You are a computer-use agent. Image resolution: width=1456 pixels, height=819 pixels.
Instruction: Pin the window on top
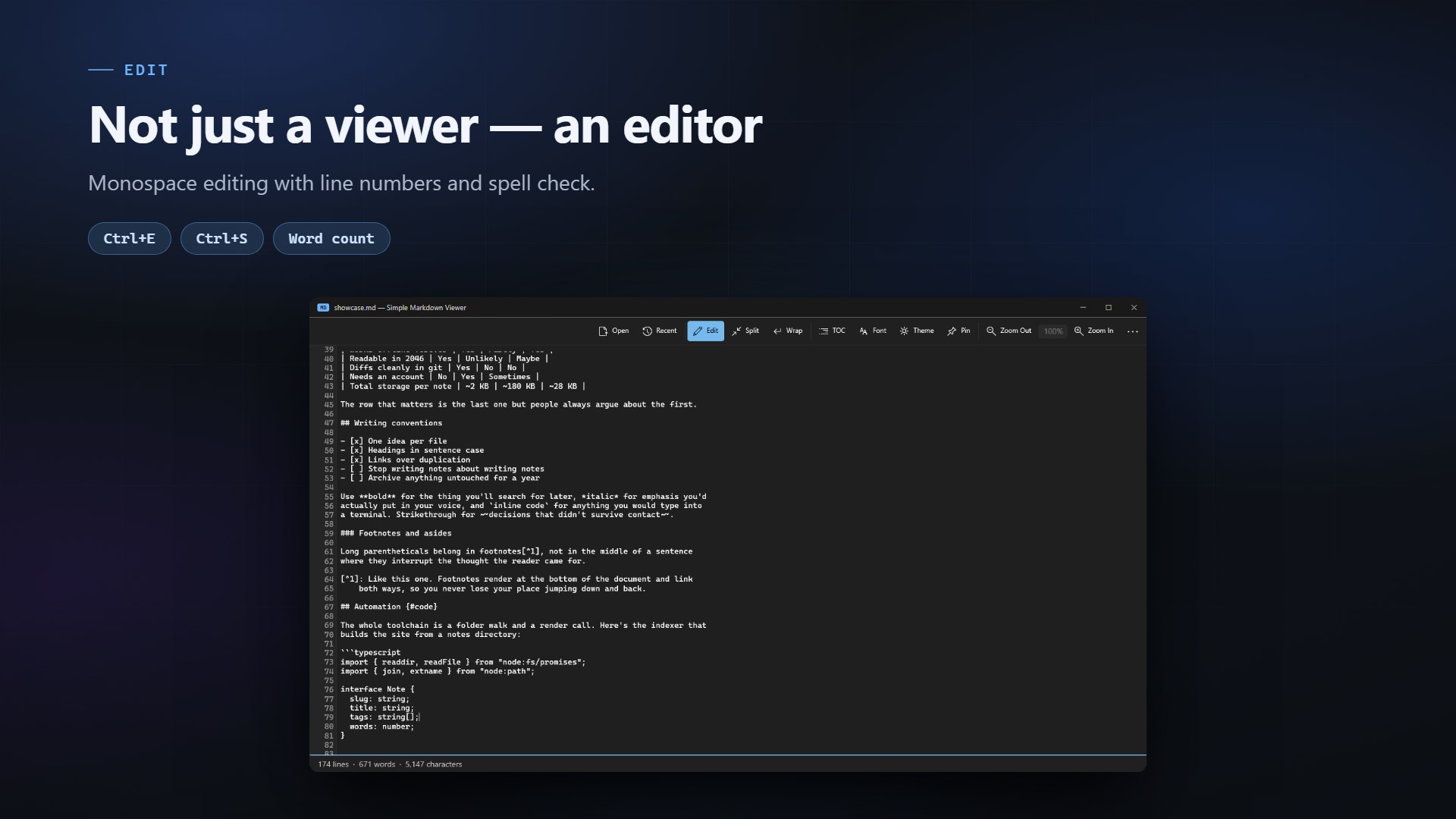pyautogui.click(x=959, y=331)
